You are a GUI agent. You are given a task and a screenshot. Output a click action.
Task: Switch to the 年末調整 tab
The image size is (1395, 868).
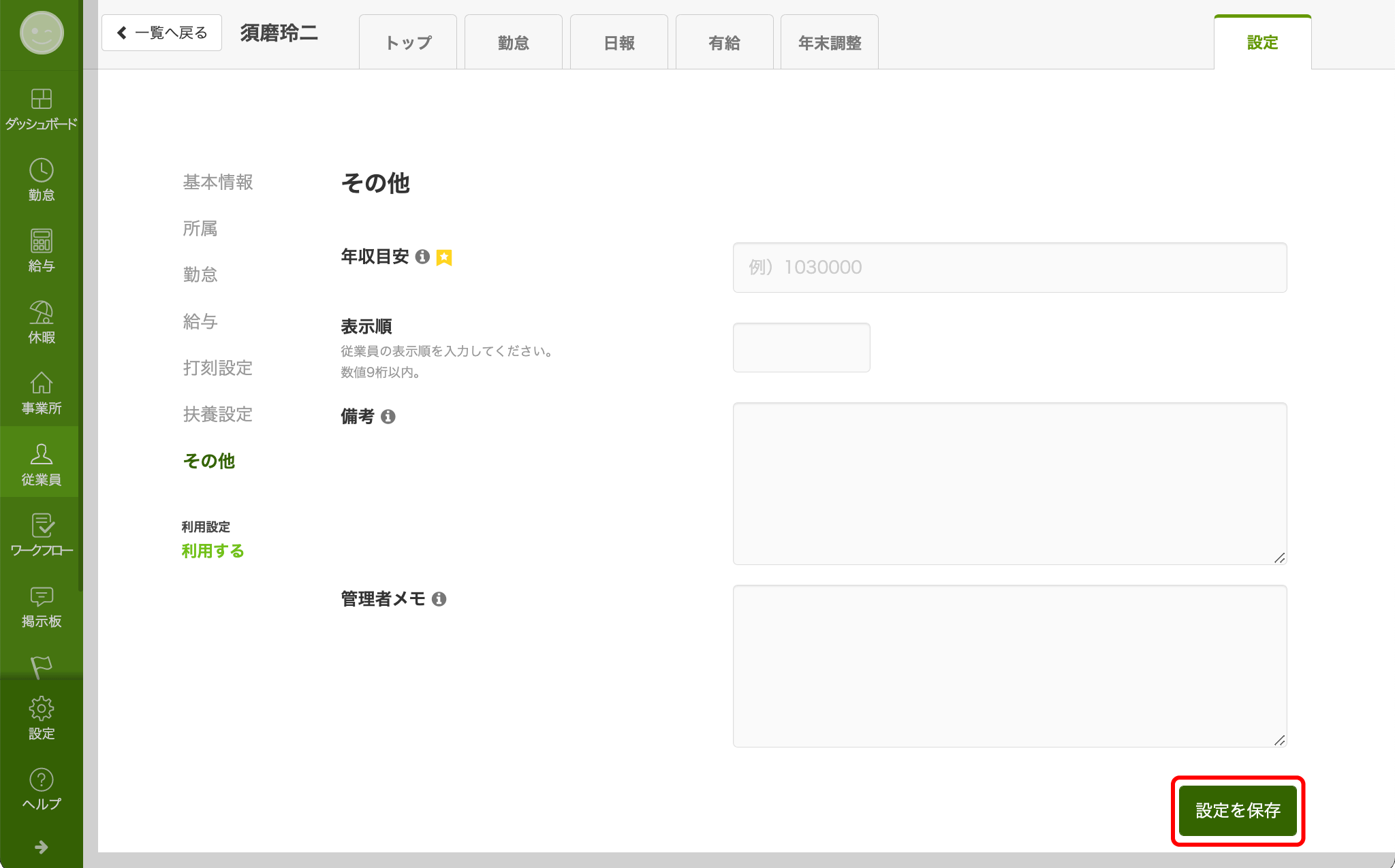830,42
